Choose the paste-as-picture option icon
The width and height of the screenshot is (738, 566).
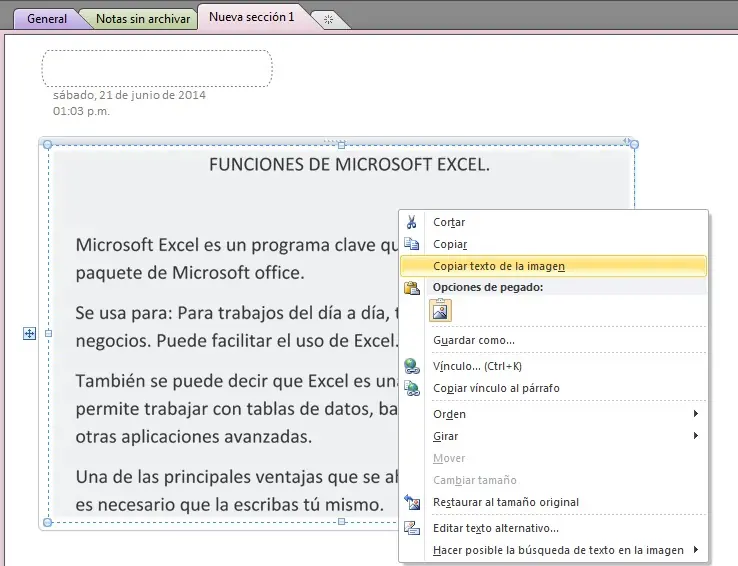click(440, 311)
